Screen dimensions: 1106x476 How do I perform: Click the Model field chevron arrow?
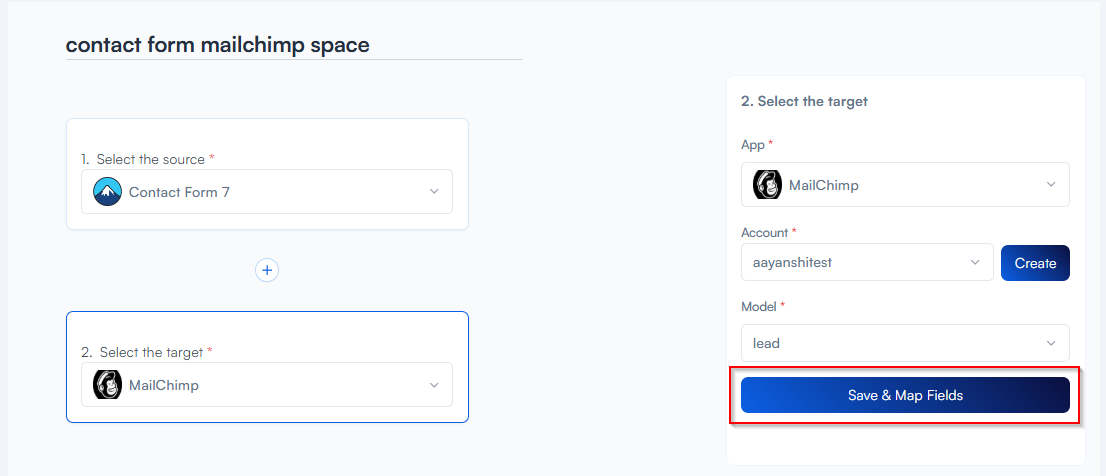[x=1051, y=343]
